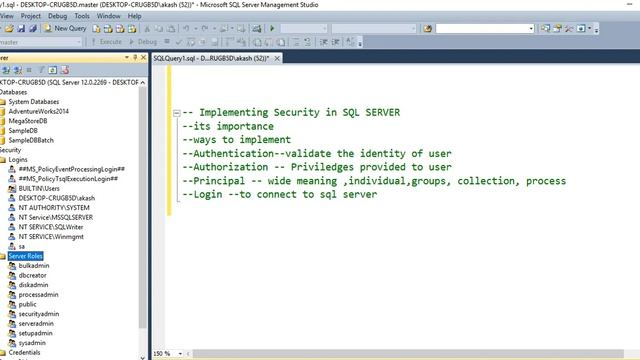Collapse the comment block outline toggle

tap(176, 113)
